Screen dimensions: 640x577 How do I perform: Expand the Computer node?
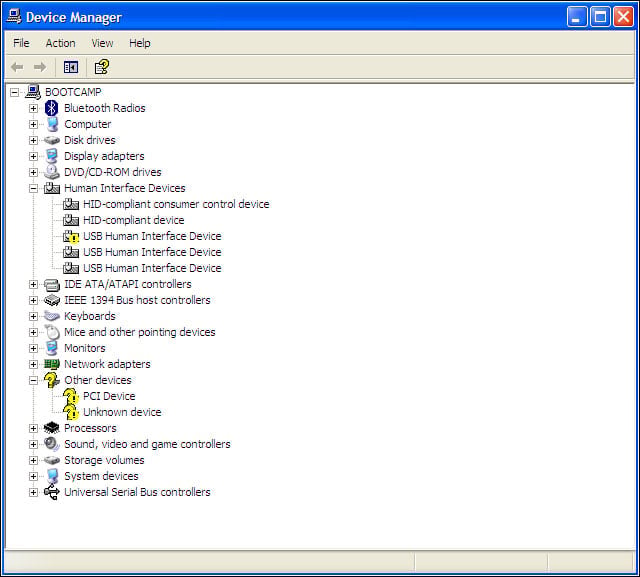coord(33,124)
